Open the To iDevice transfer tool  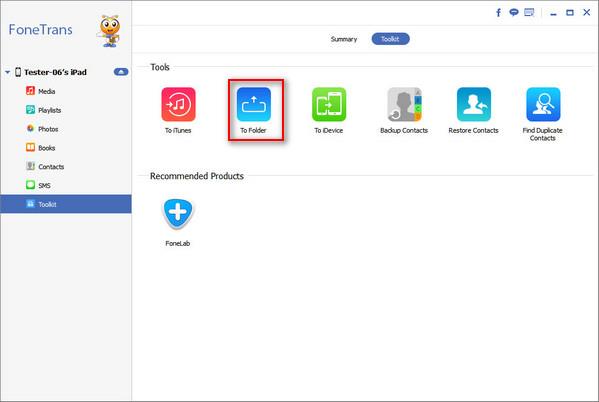(329, 110)
